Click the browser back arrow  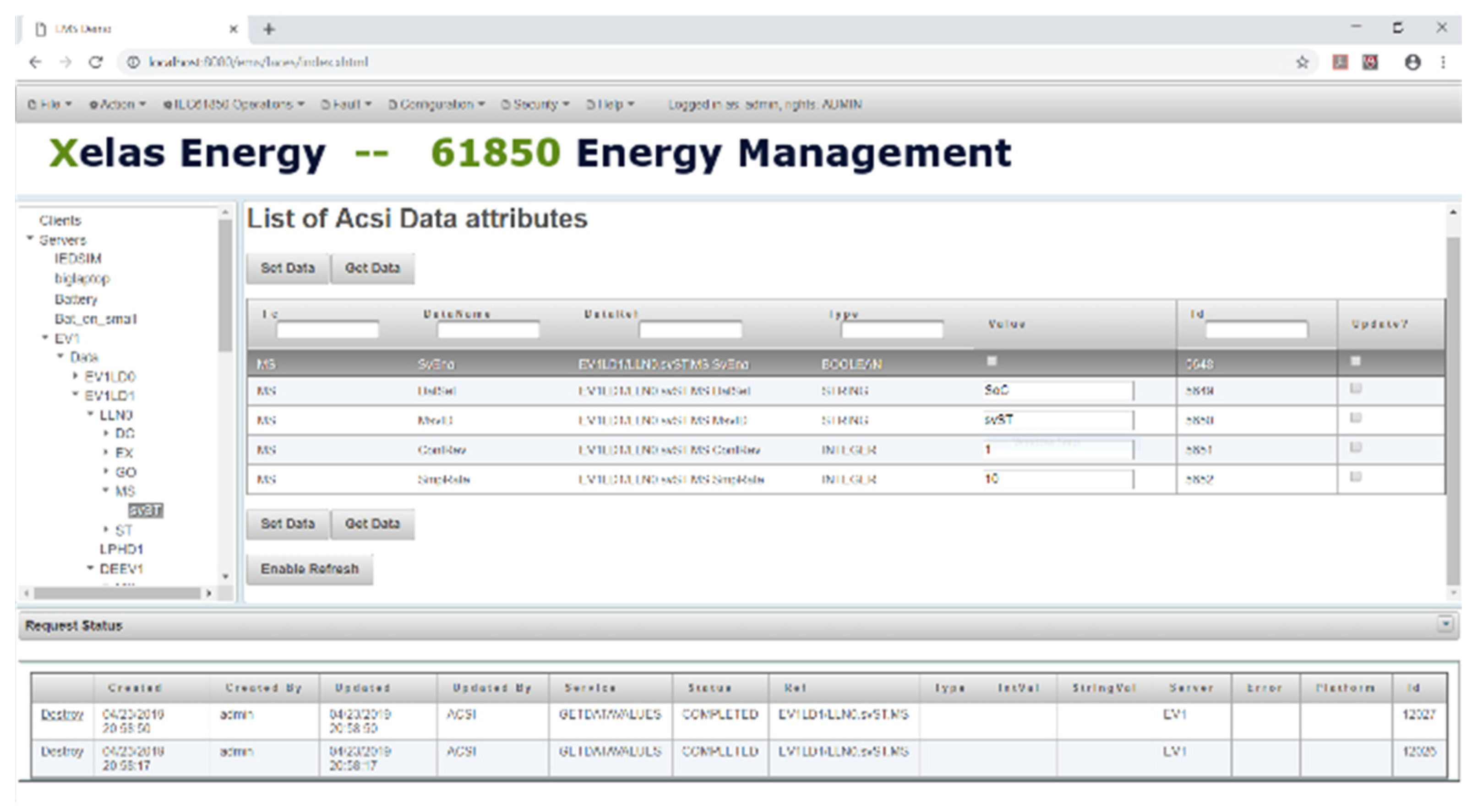coord(36,62)
